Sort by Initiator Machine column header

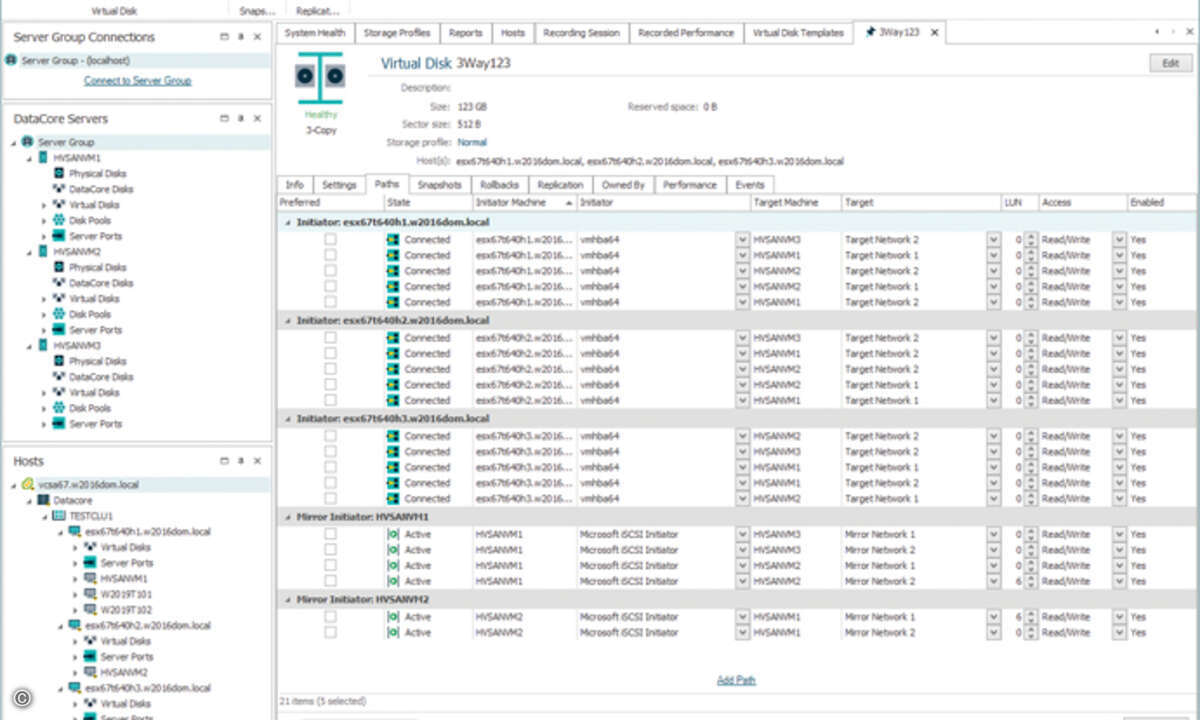[x=524, y=202]
